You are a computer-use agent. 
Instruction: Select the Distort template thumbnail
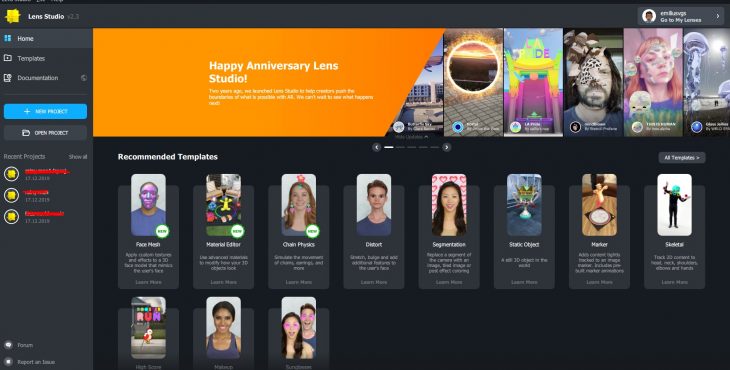coord(374,205)
